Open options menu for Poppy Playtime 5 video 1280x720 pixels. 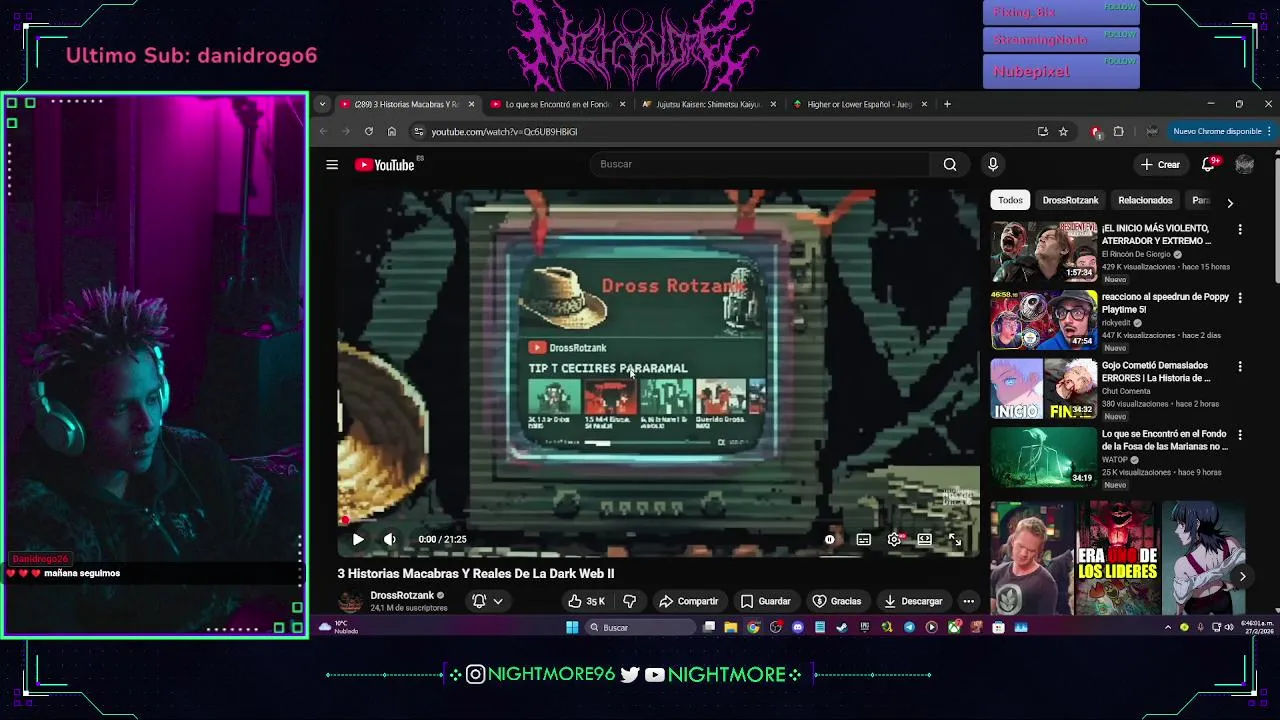pos(1240,298)
